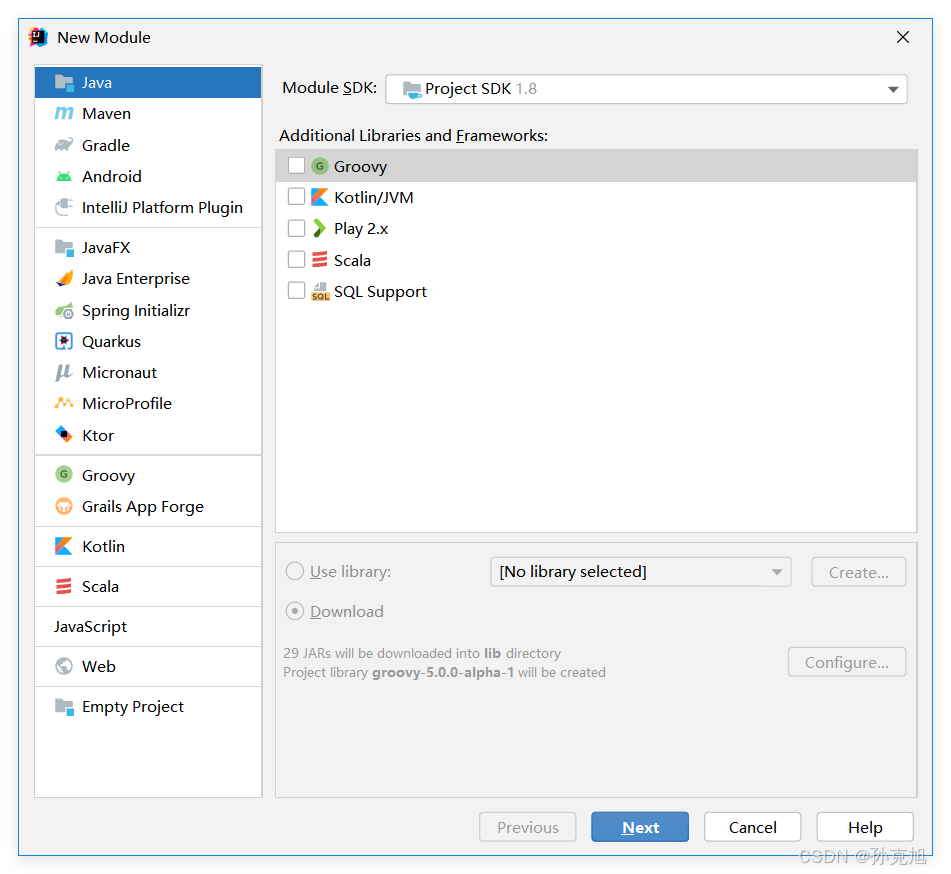The height and width of the screenshot is (874, 951).
Task: Click the Groovy icon in frameworks list
Action: coord(320,166)
